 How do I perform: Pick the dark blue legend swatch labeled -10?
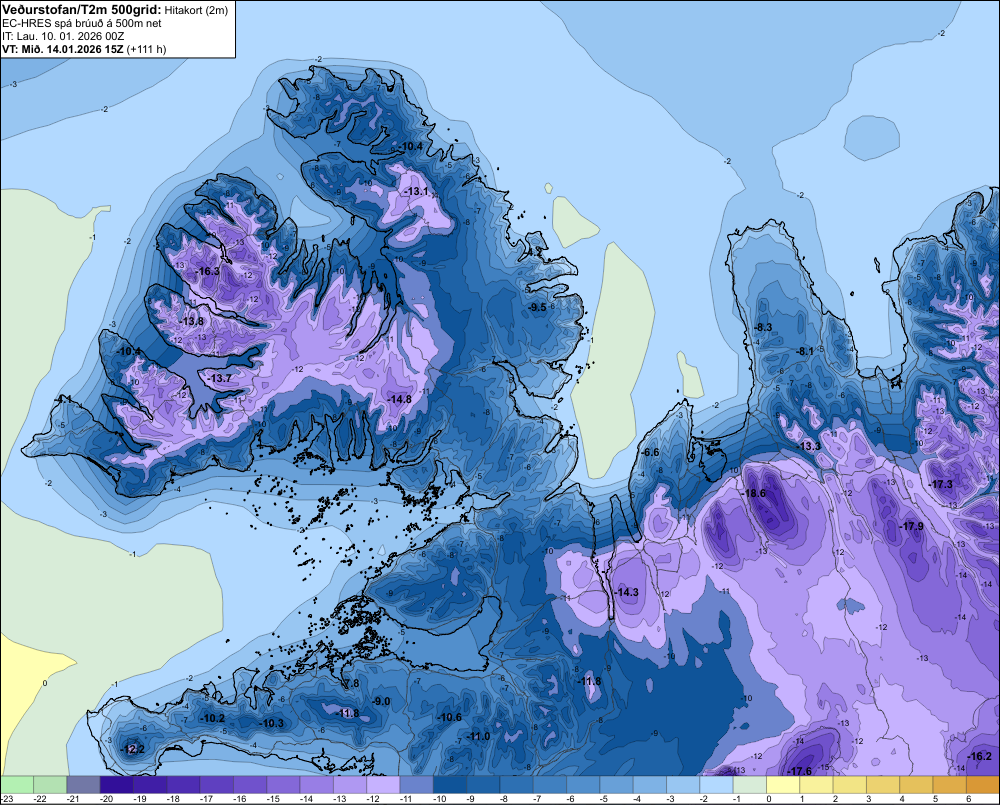[x=450, y=784]
